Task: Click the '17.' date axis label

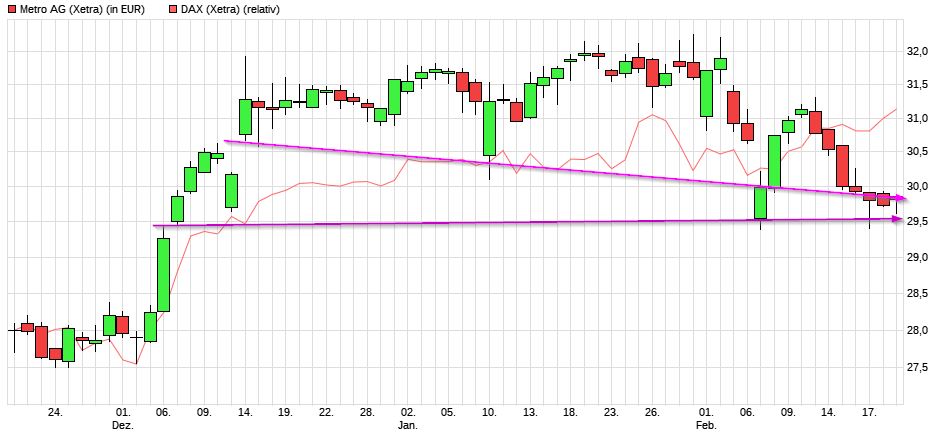Action: pos(869,413)
